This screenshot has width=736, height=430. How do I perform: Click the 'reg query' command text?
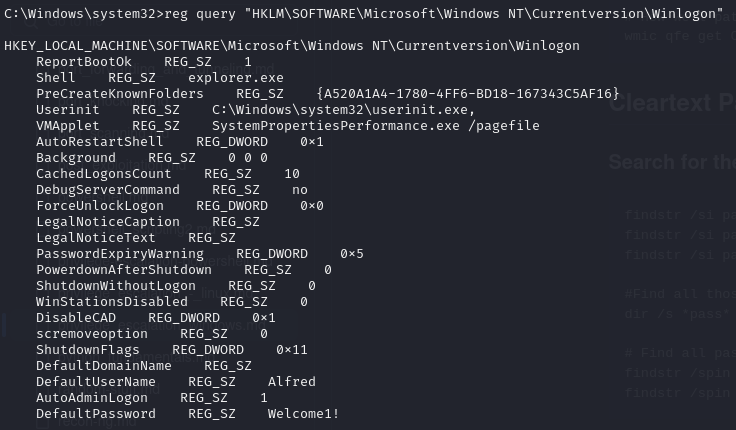(200, 14)
